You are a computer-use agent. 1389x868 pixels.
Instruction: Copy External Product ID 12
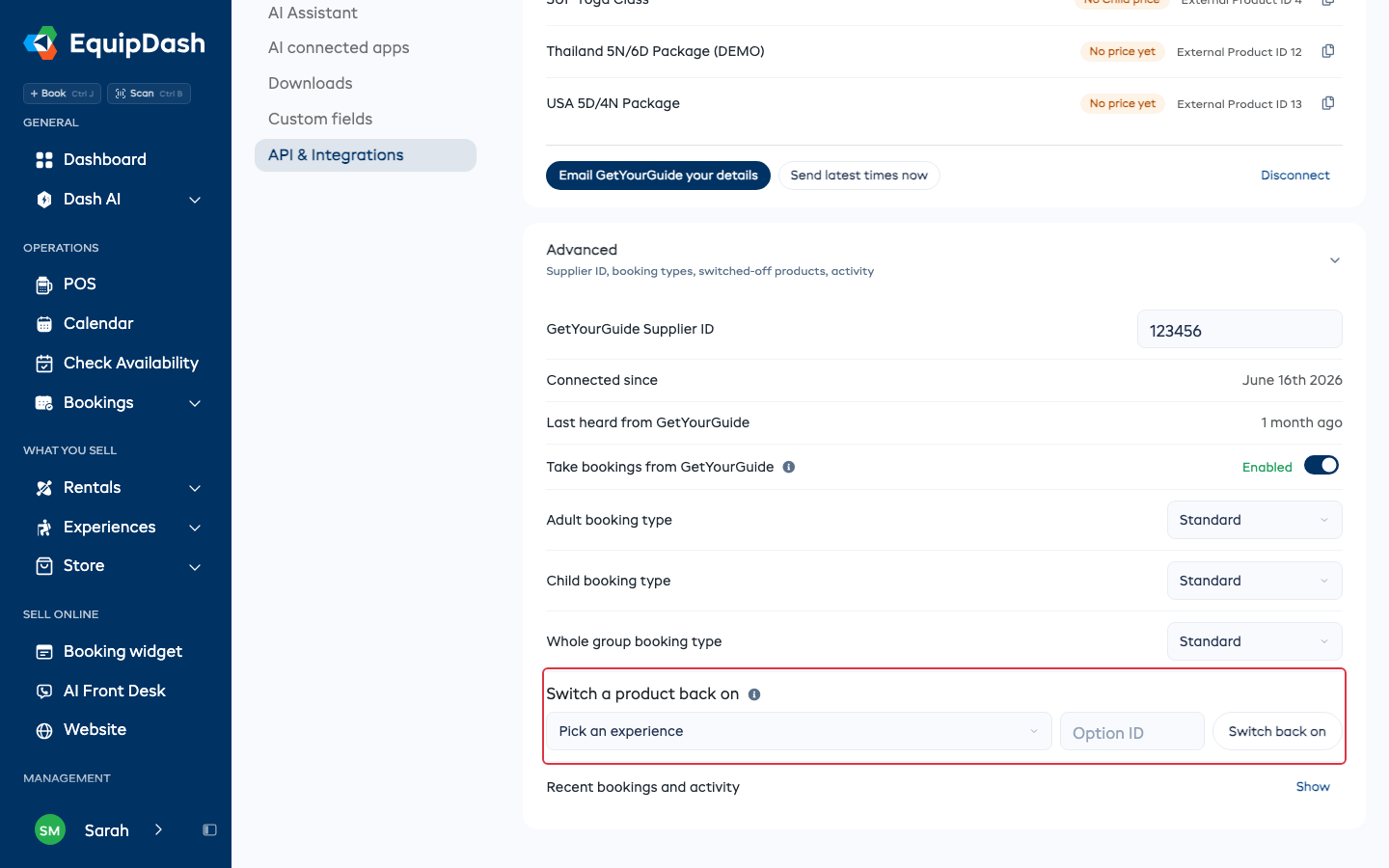(x=1328, y=51)
